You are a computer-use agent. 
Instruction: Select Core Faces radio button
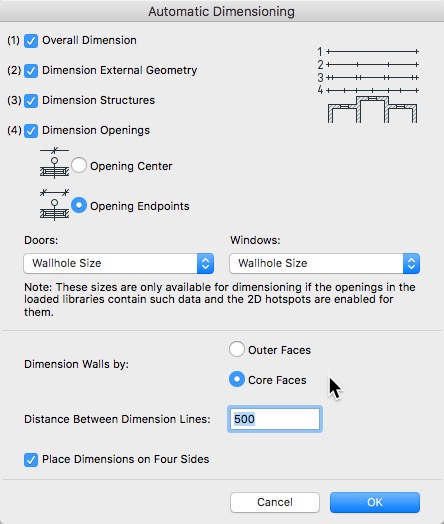coord(237,379)
